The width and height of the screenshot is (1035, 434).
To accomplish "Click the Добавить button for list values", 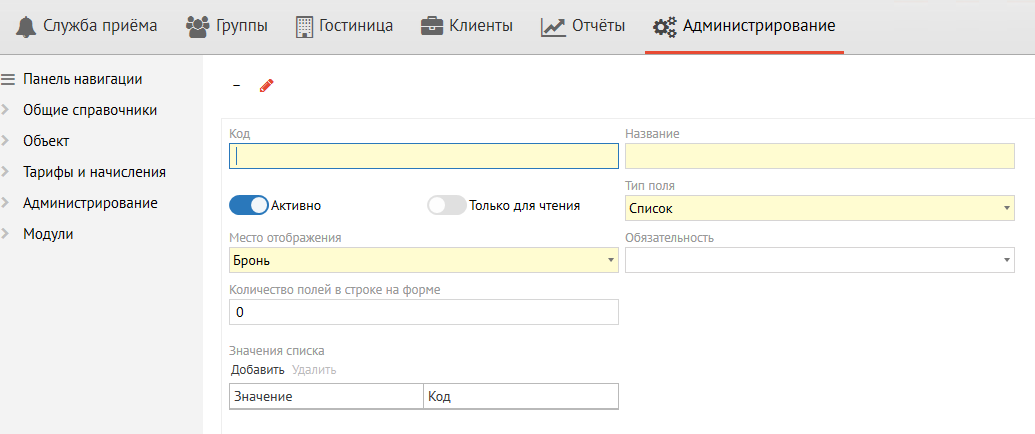I will [x=258, y=370].
